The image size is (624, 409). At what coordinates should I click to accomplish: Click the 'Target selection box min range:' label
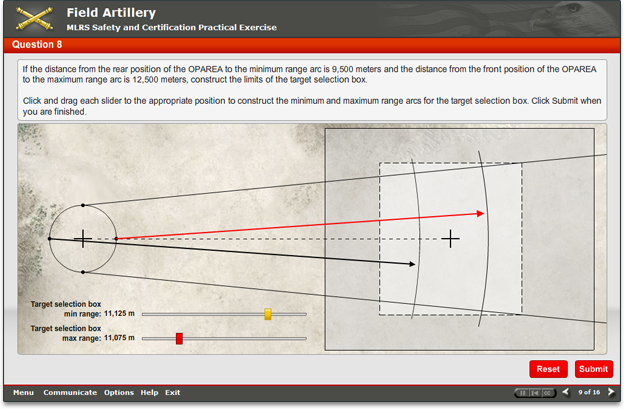click(x=66, y=309)
